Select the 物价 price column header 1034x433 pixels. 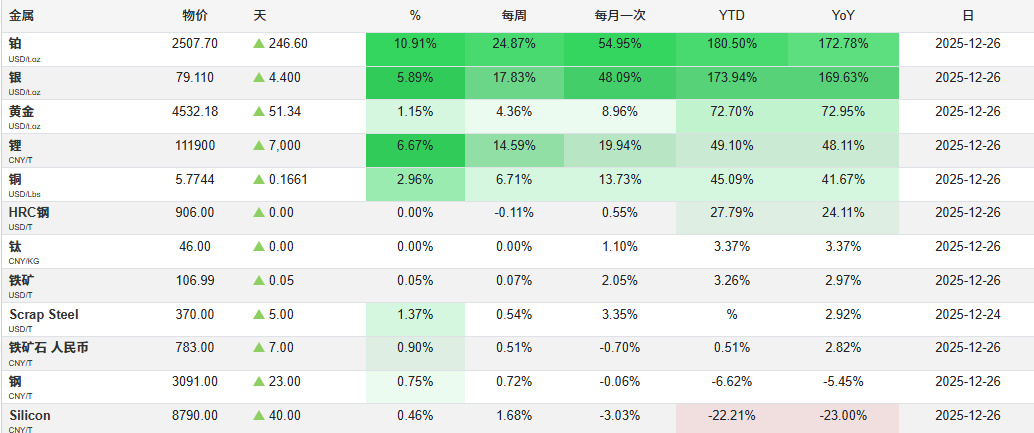(195, 16)
